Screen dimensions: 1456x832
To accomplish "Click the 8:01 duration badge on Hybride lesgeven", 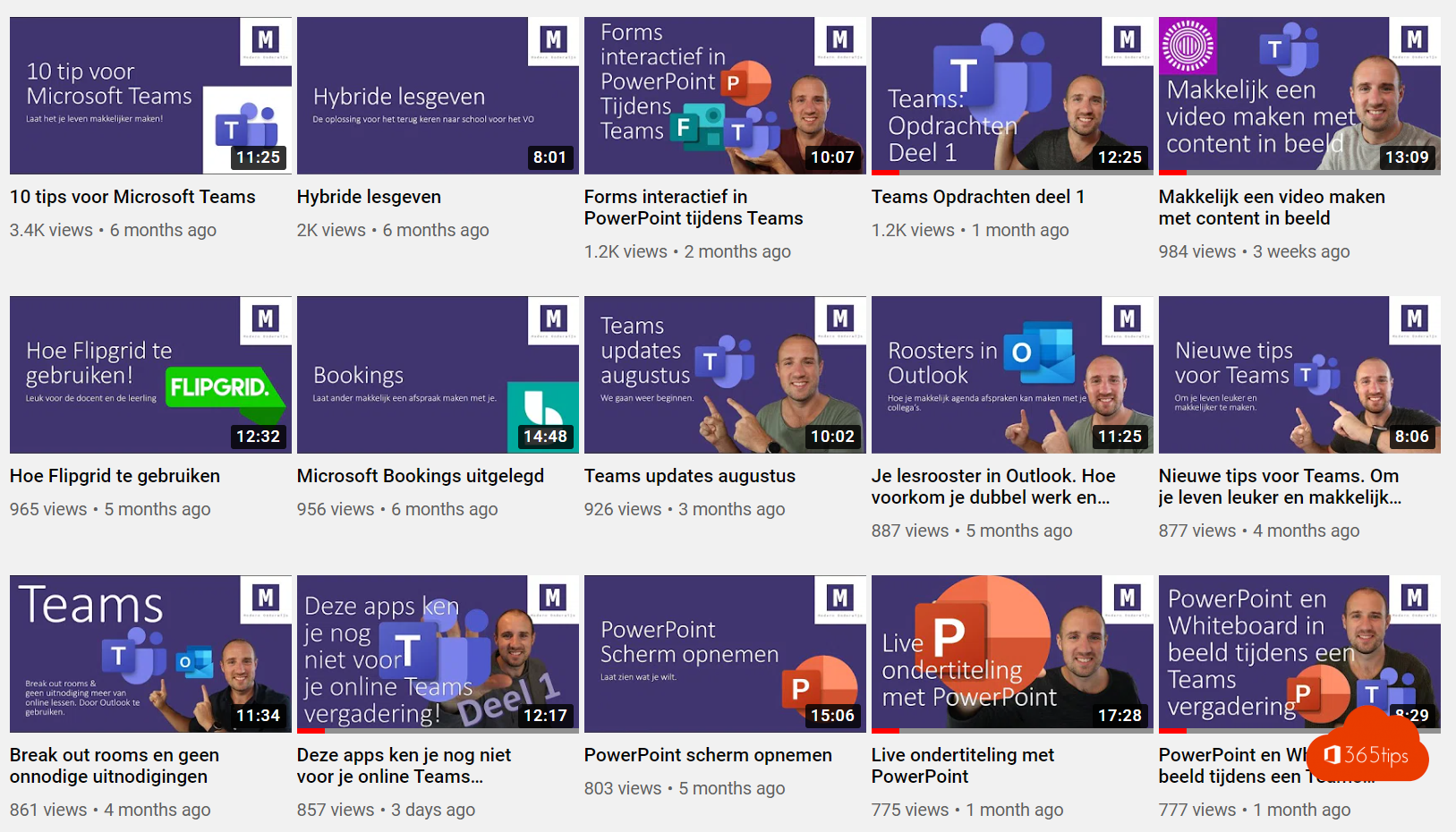I will point(549,157).
